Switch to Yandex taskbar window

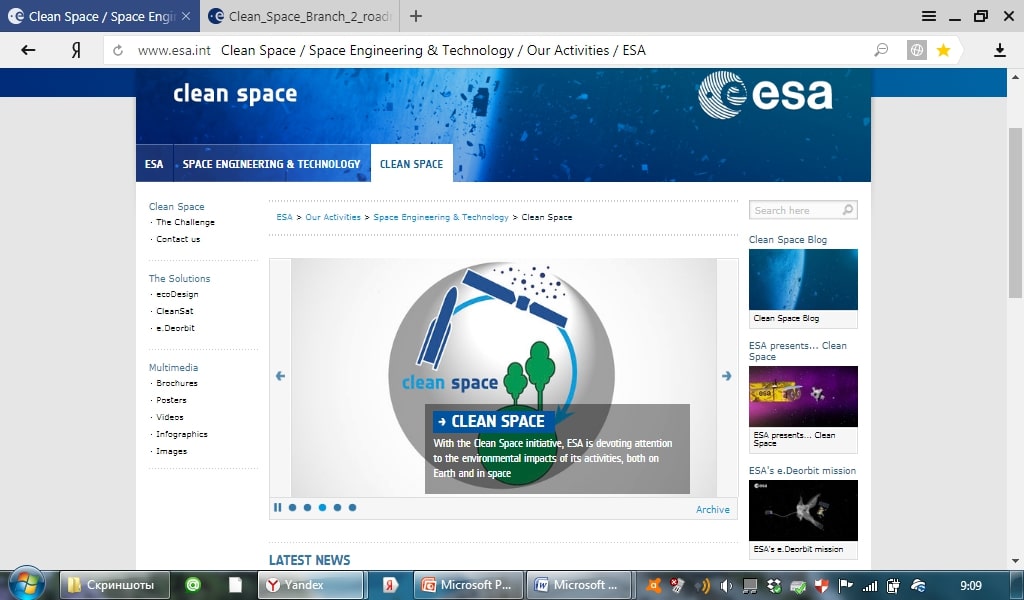[x=310, y=585]
